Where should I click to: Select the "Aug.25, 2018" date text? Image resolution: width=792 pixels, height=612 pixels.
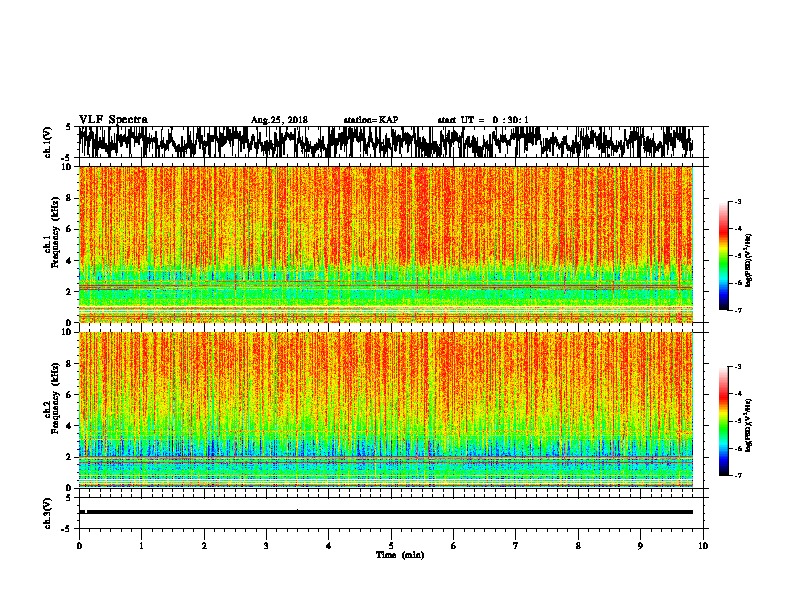279,120
